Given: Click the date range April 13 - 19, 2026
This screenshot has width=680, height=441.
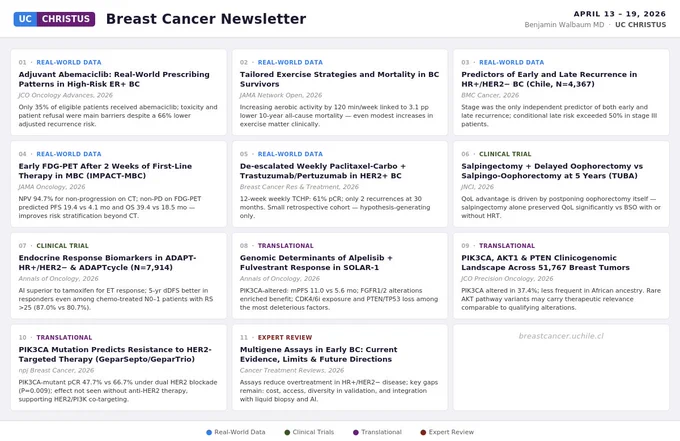Looking at the screenshot, I should pyautogui.click(x=620, y=14).
